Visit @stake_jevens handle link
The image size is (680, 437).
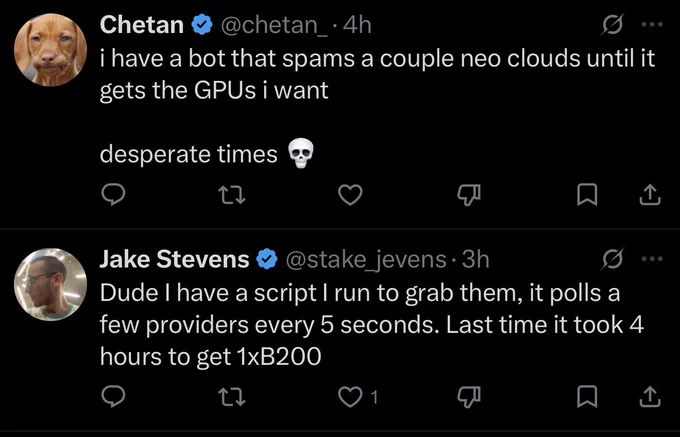(365, 260)
